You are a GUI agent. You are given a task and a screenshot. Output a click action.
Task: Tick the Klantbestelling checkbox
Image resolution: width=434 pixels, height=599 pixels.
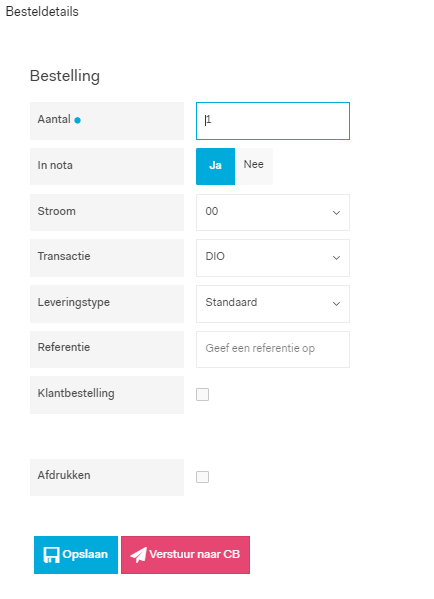click(x=202, y=394)
